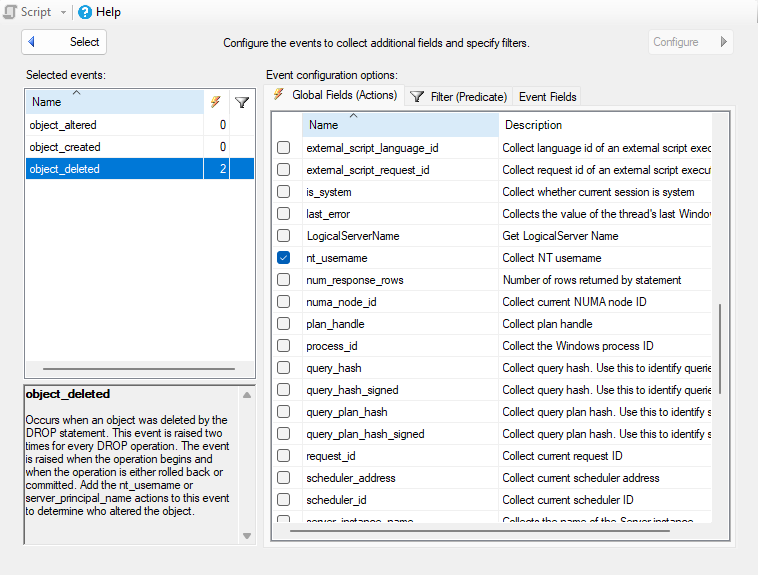
Task: Select the query_plan_hash field name
Action: tap(347, 413)
